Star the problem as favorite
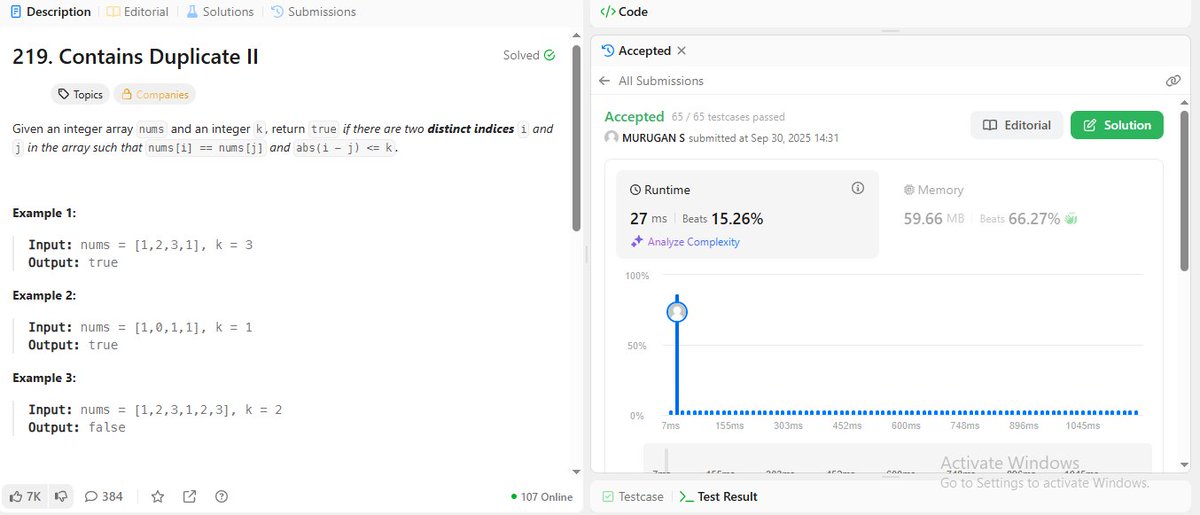Screen dimensions: 1200x515 point(157,496)
